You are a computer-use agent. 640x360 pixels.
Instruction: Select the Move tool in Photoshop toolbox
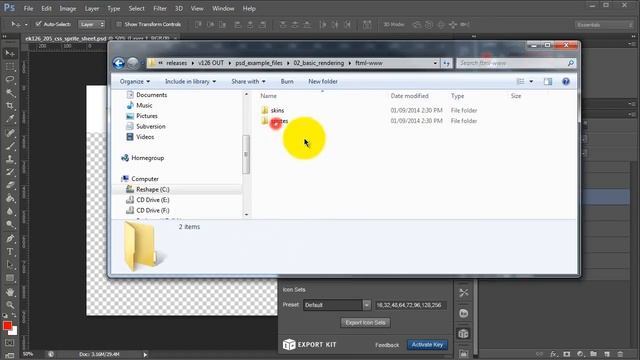(x=10, y=53)
